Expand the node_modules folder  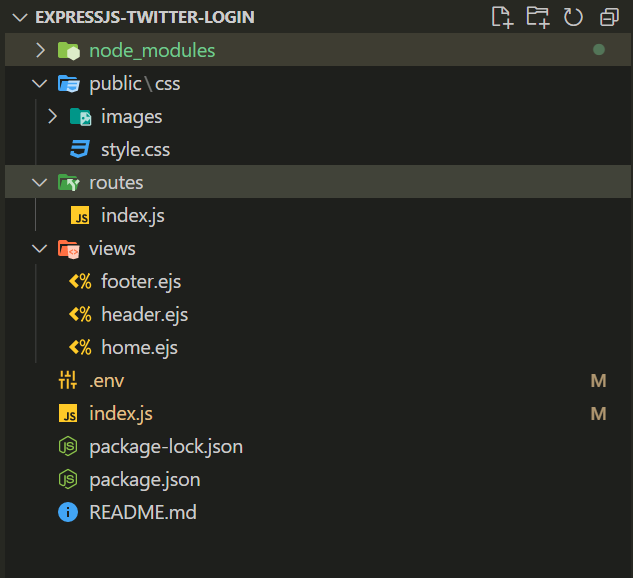point(40,51)
